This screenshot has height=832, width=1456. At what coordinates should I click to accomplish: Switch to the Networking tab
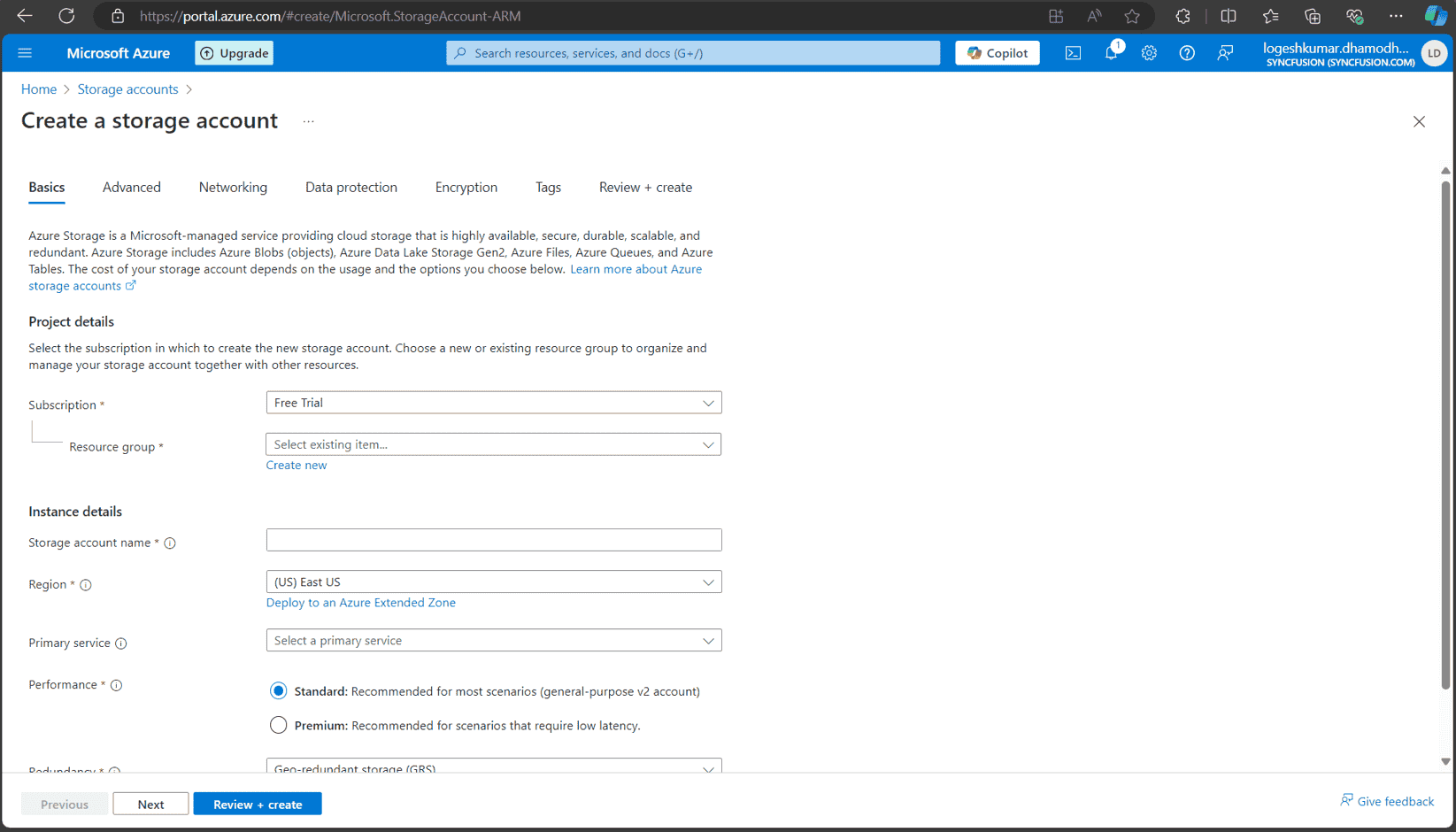(x=233, y=187)
